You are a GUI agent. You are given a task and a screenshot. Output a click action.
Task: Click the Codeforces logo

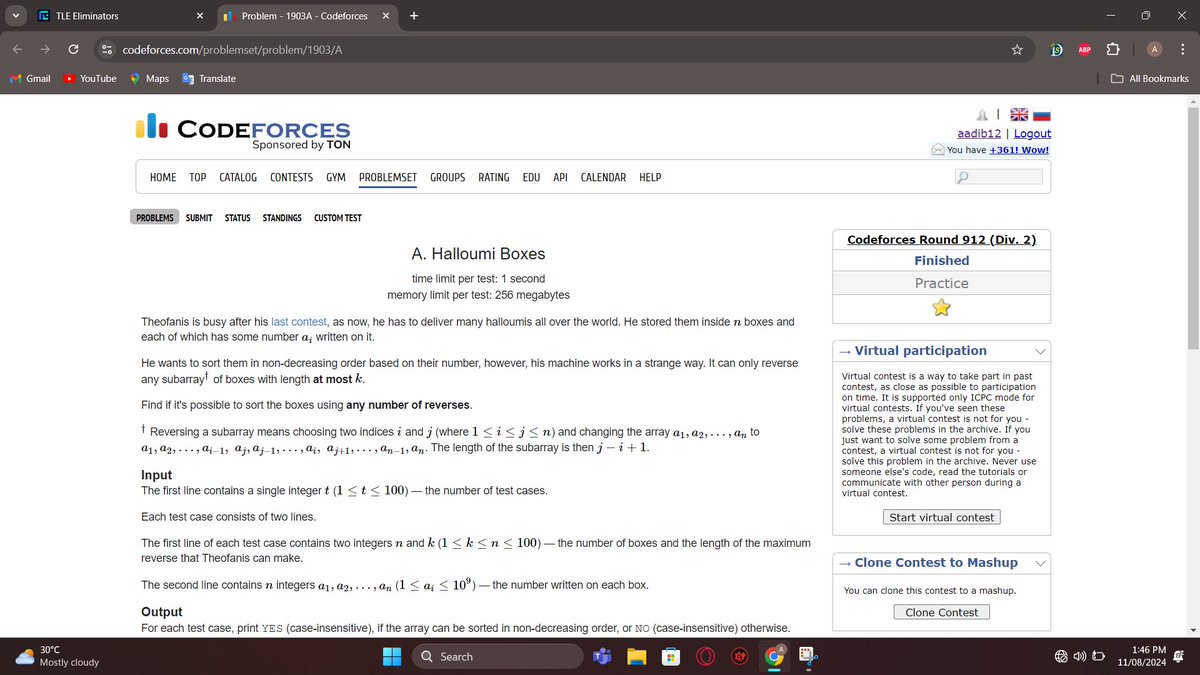coord(243,133)
